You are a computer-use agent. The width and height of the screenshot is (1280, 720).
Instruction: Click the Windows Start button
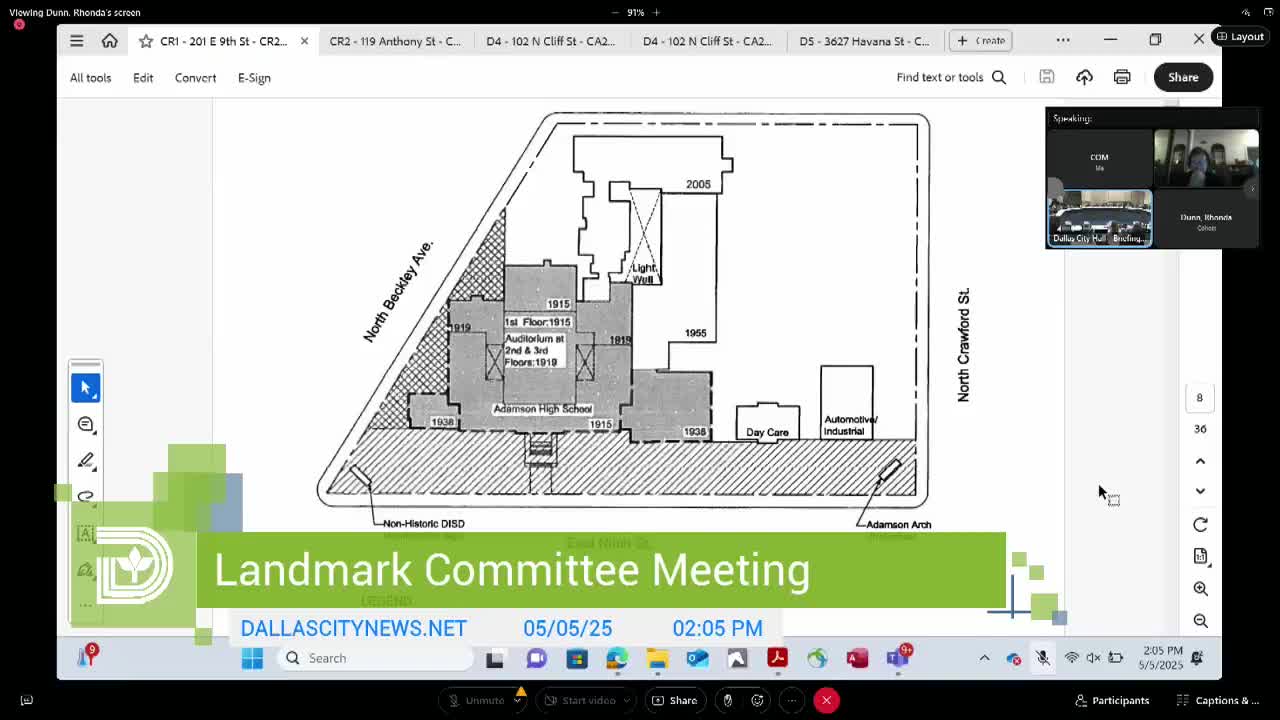tap(252, 658)
